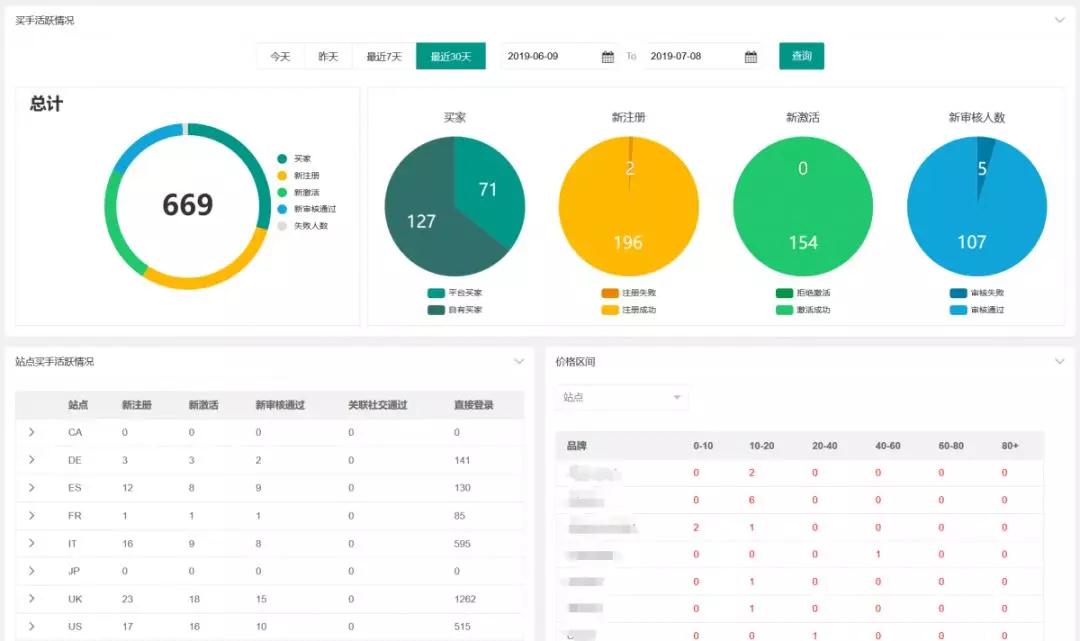Toggle the 新激活 legend in the 总计 chart
The width and height of the screenshot is (1080, 641).
point(298,192)
